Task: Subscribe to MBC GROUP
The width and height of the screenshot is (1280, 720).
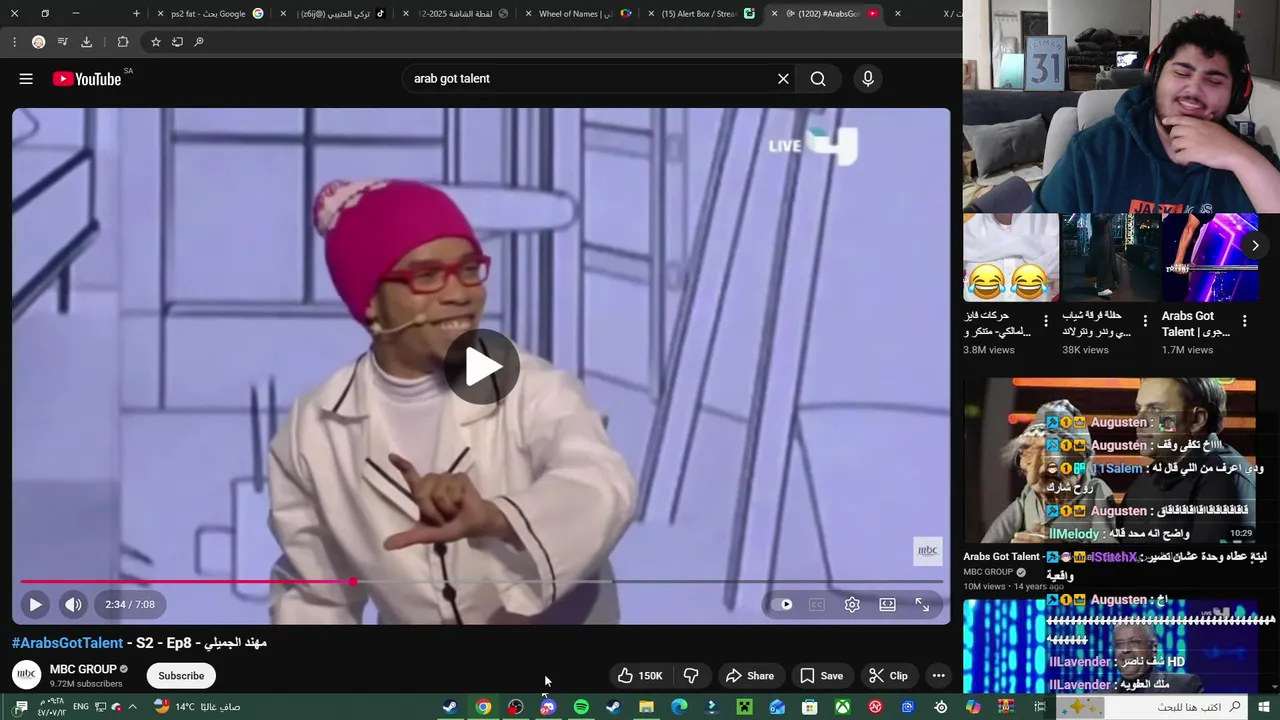Action: click(x=181, y=676)
